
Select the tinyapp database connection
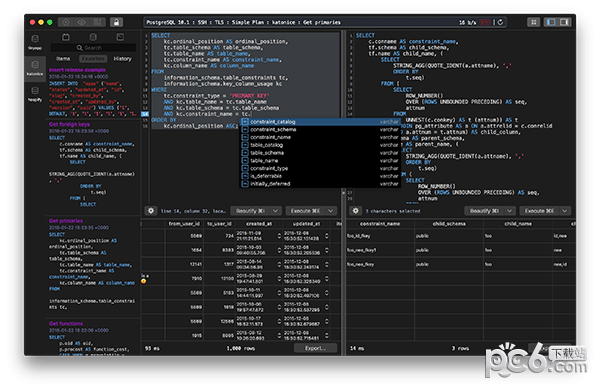[35, 42]
